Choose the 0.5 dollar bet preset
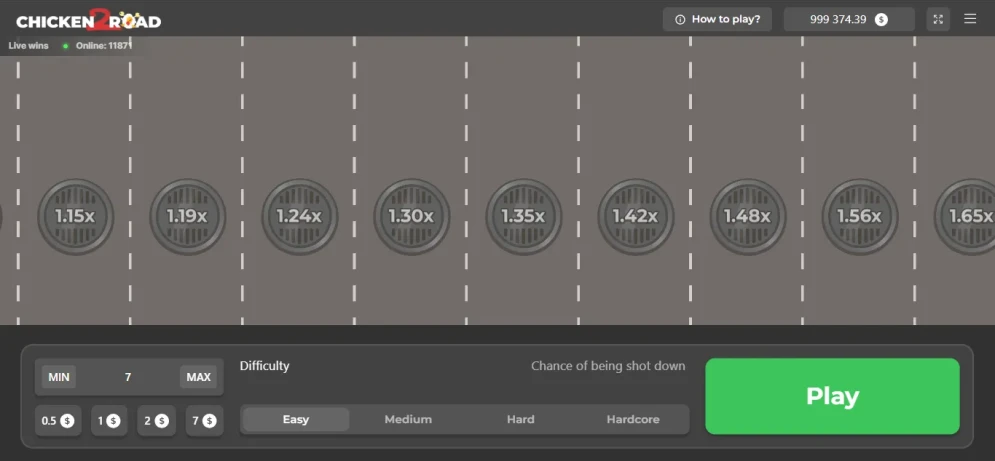Screen dimensions: 995x461 (x=58, y=420)
